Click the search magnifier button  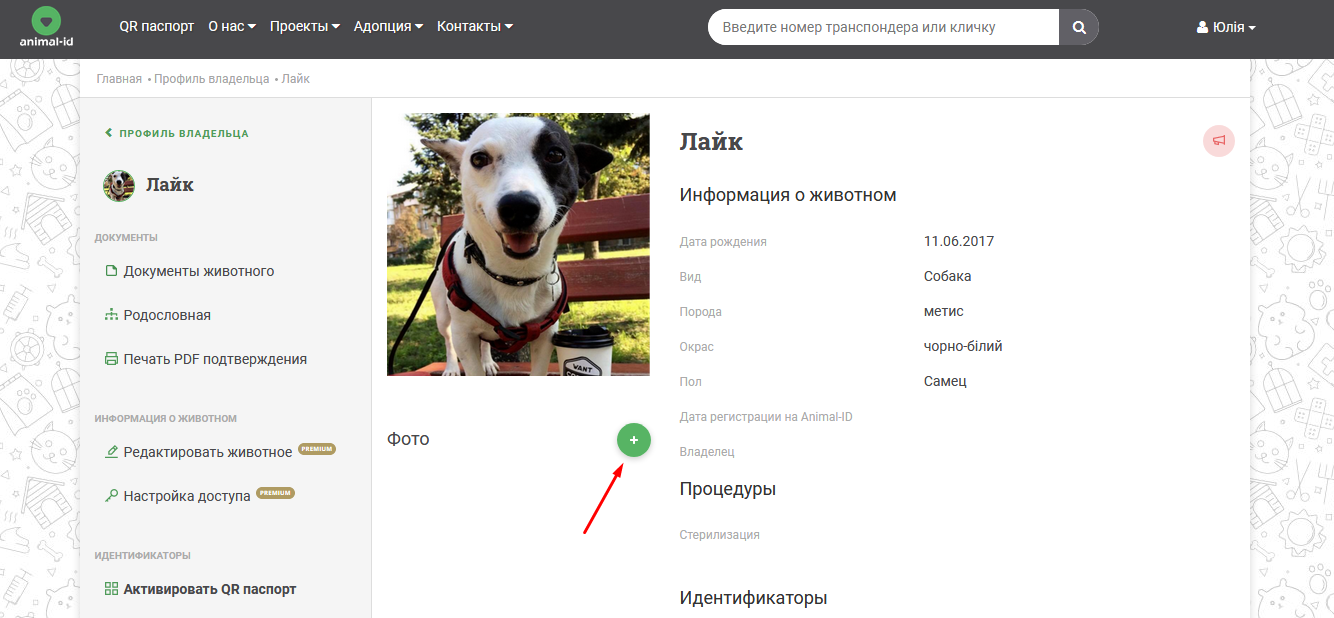tap(1079, 28)
